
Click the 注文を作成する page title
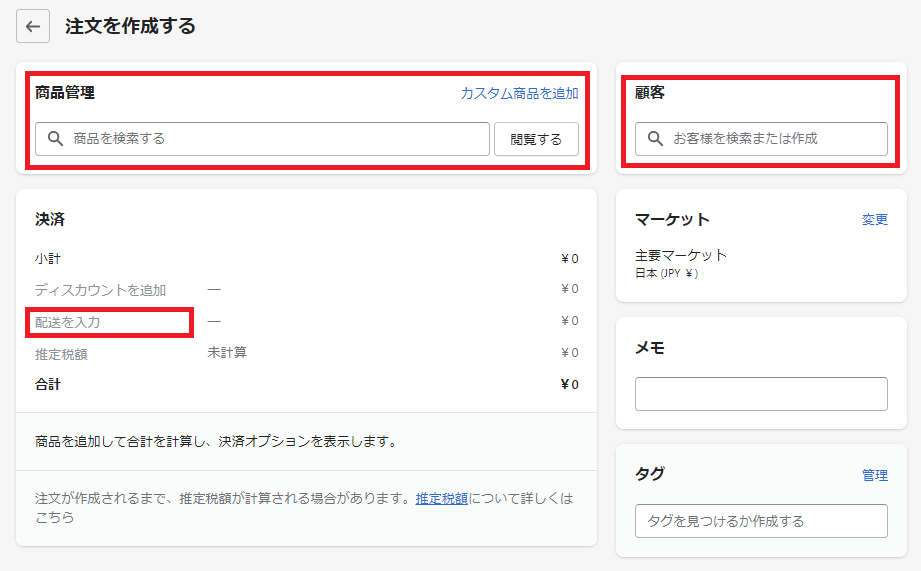130,27
